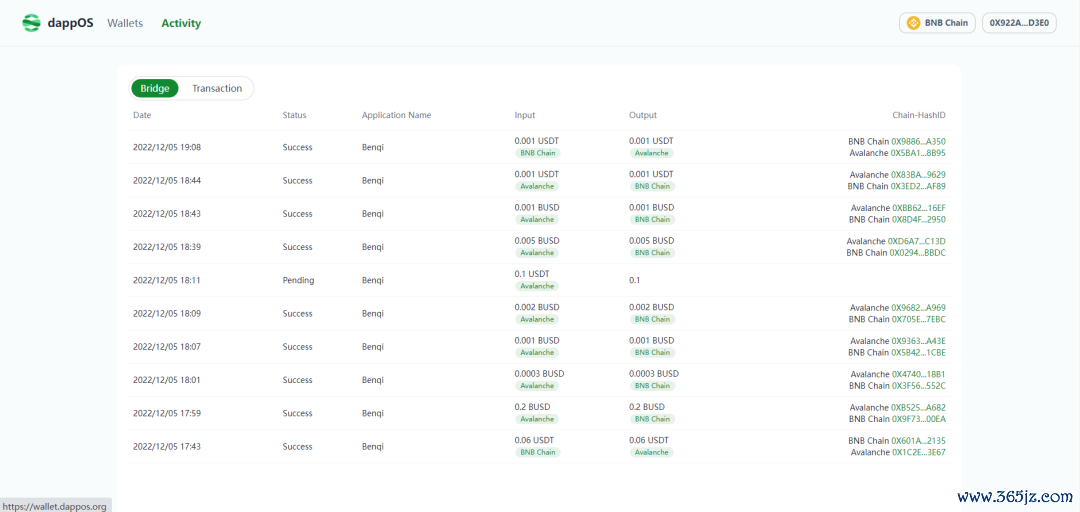
Task: Open Avalanche hash 0X5BA1...8B95
Action: point(918,153)
